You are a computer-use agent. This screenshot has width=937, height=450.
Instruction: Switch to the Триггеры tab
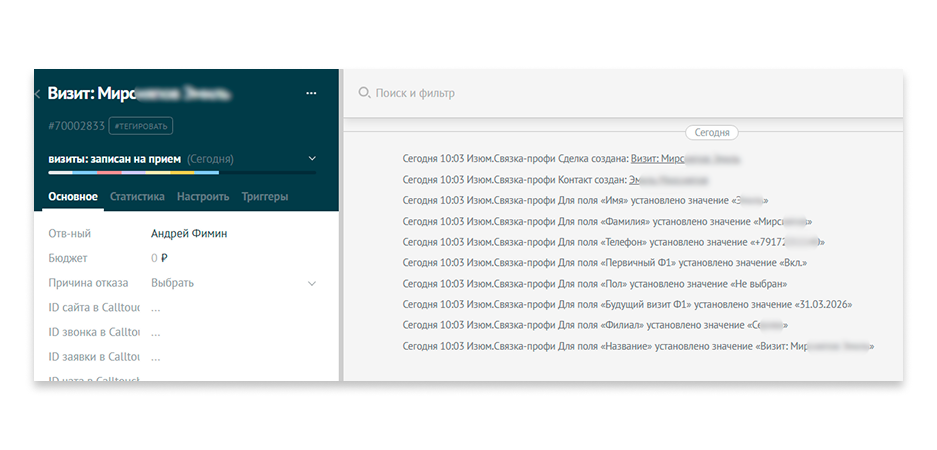coord(265,197)
